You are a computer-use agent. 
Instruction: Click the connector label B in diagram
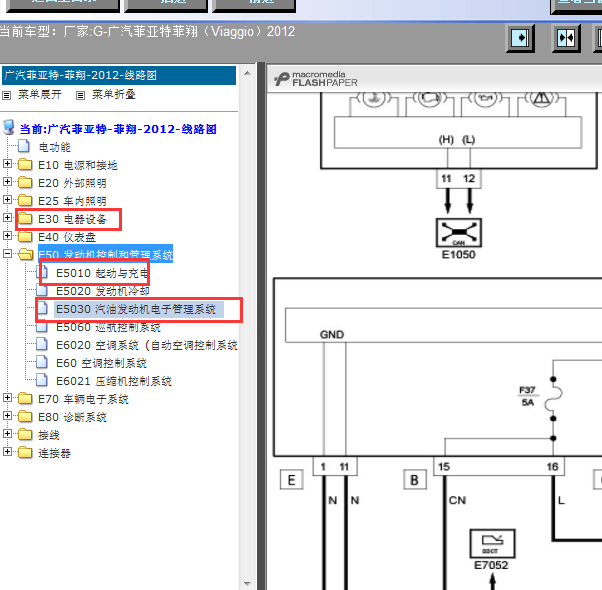[415, 480]
